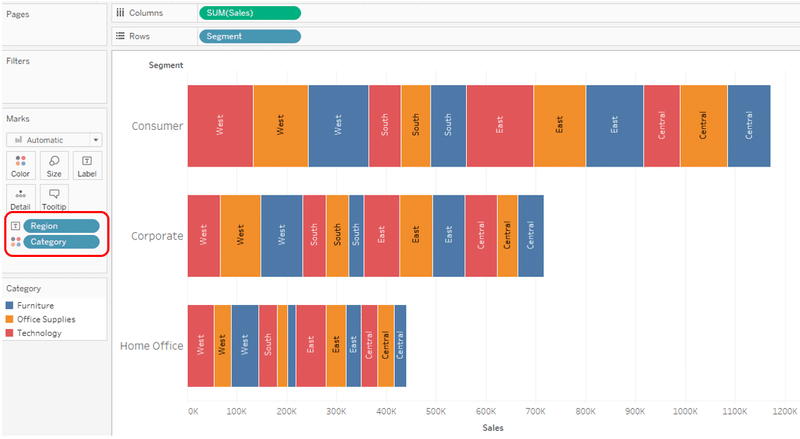
Task: Select the Region pill in Marks
Action: click(62, 226)
